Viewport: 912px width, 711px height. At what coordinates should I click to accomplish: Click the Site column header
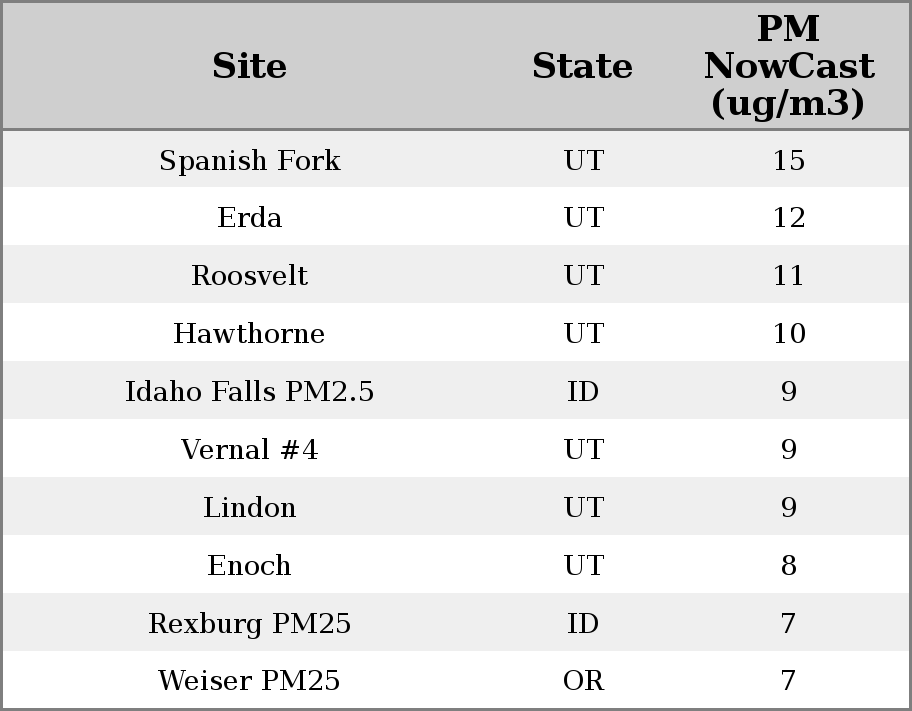click(249, 67)
